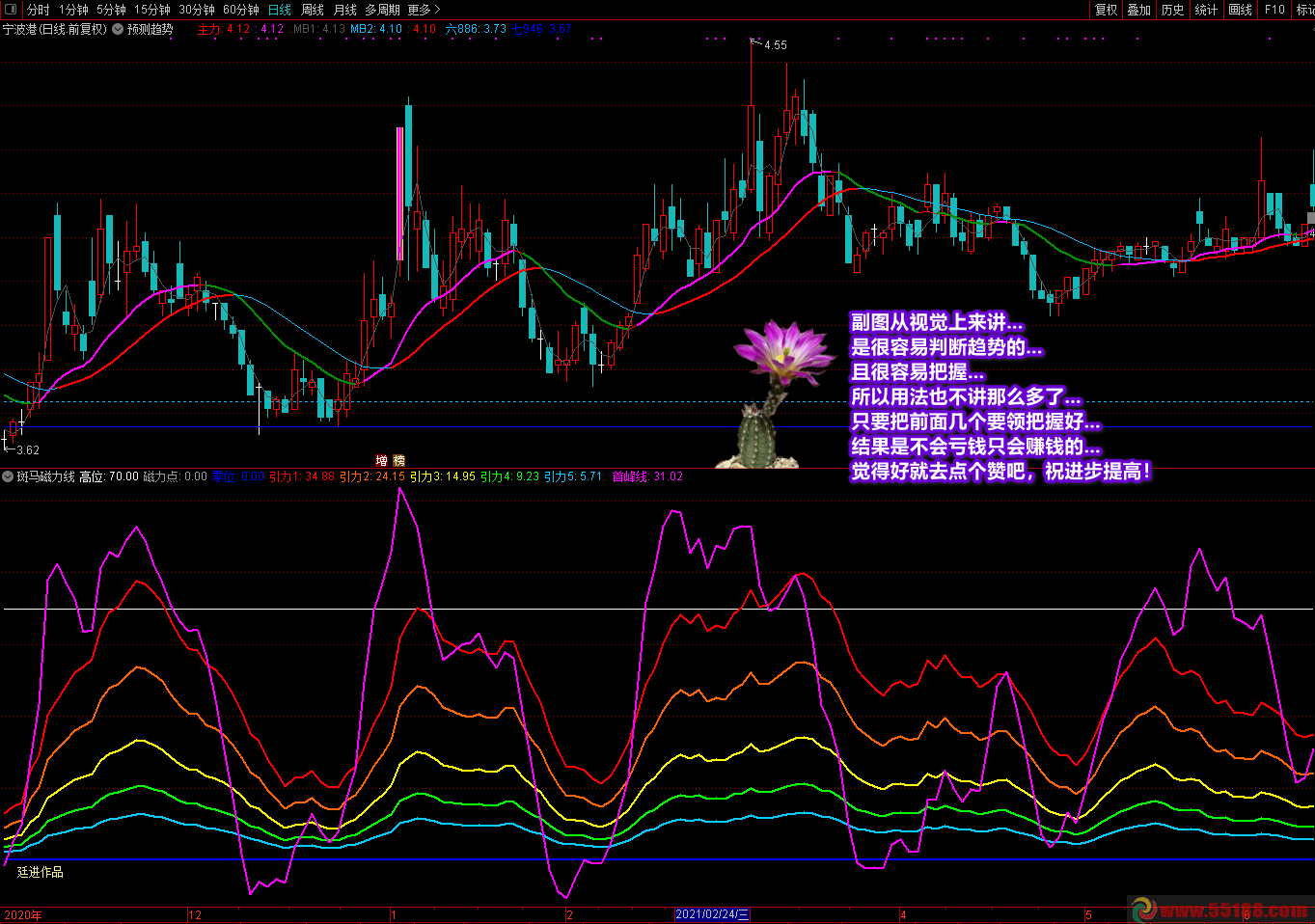Click the 增 marker icon on chart

[x=382, y=461]
